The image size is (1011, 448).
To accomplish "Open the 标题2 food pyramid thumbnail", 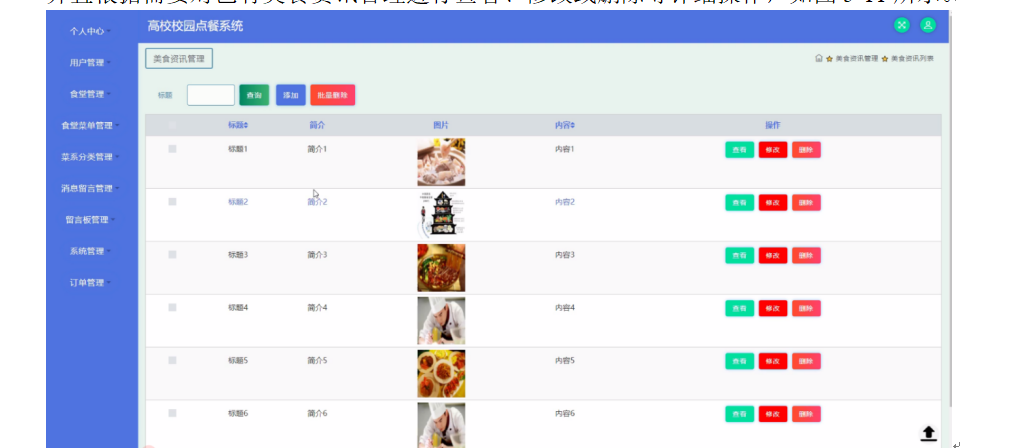I will point(441,215).
